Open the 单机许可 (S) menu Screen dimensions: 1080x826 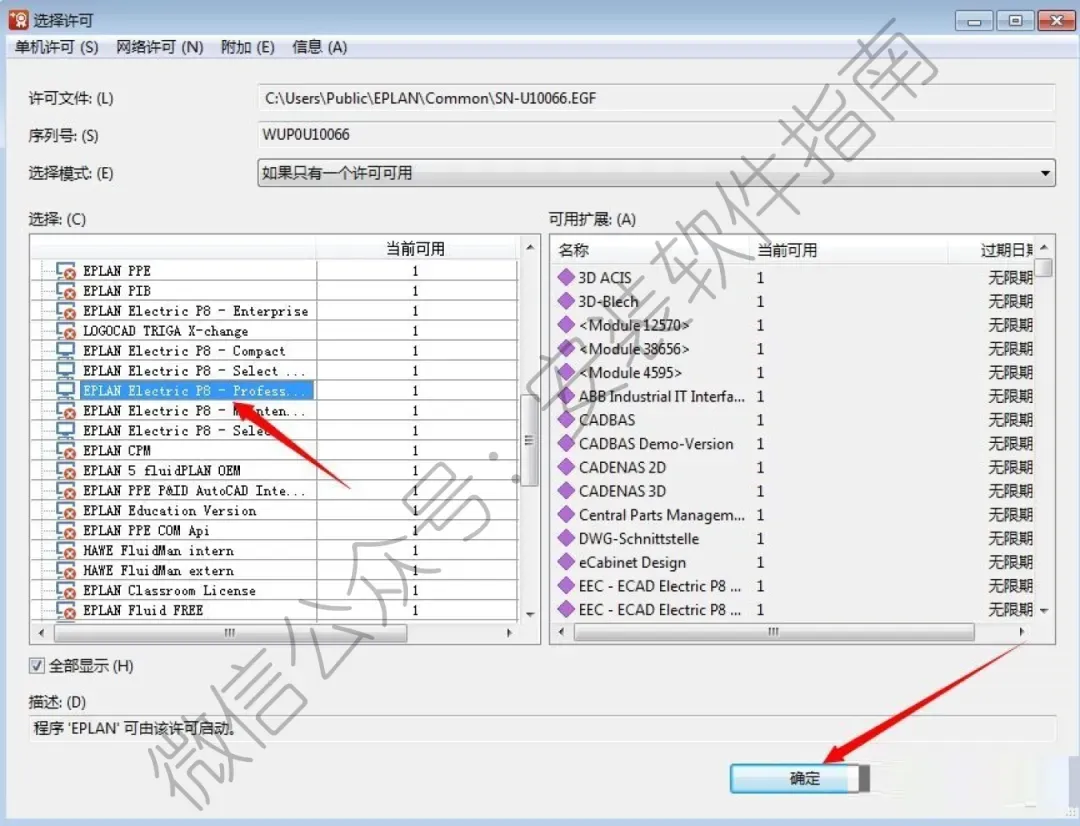(56, 47)
